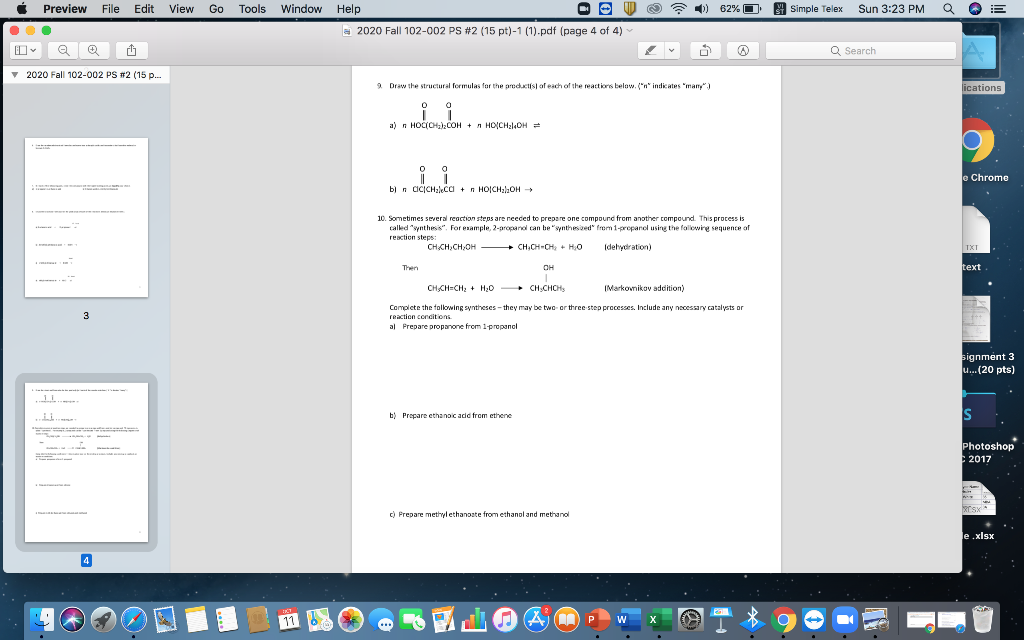
Task: Open Bluetooth app icon in the Dock
Action: click(752, 619)
